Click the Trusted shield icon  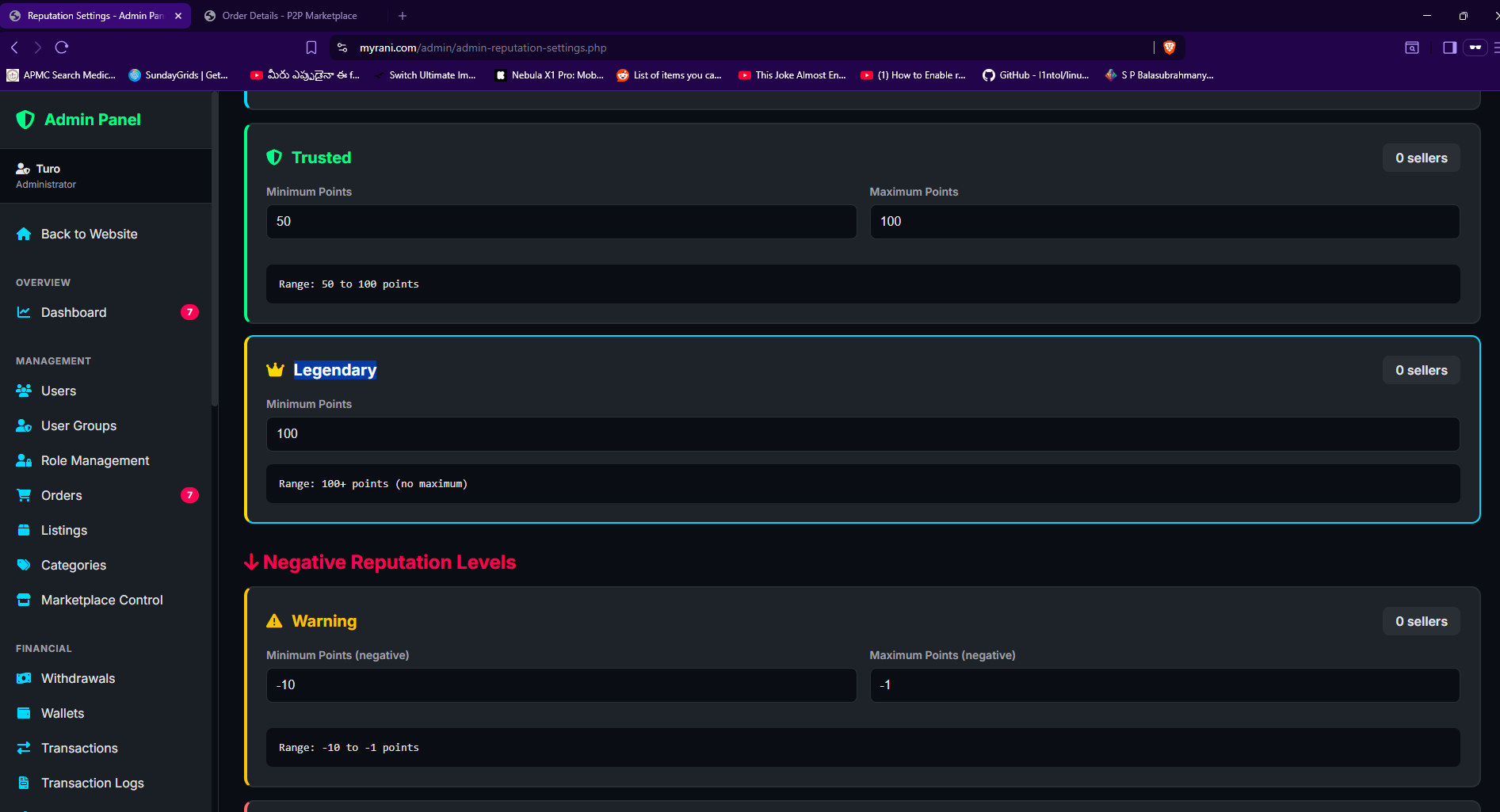click(x=274, y=158)
